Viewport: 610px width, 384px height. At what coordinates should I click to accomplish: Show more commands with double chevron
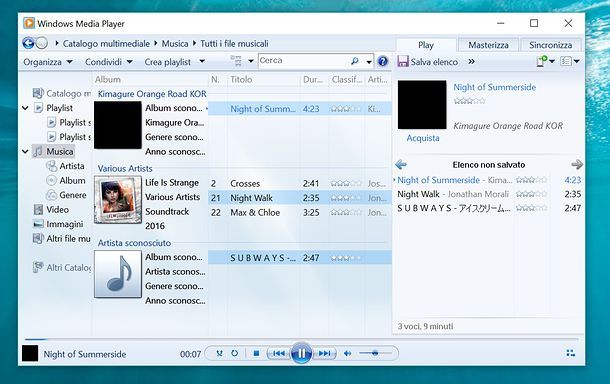pyautogui.click(x=472, y=61)
